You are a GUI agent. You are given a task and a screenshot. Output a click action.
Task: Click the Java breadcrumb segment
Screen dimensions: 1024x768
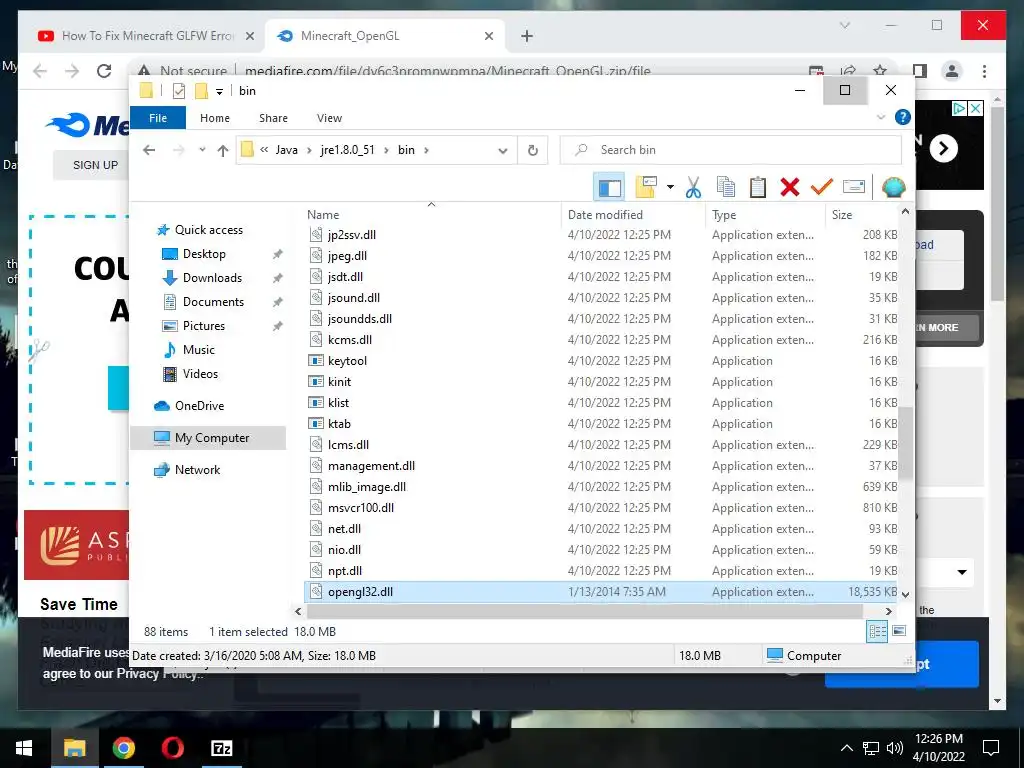287,150
